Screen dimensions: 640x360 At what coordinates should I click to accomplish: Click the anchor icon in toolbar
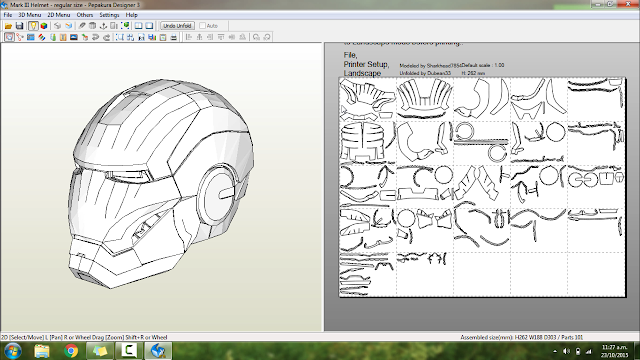coord(103,26)
